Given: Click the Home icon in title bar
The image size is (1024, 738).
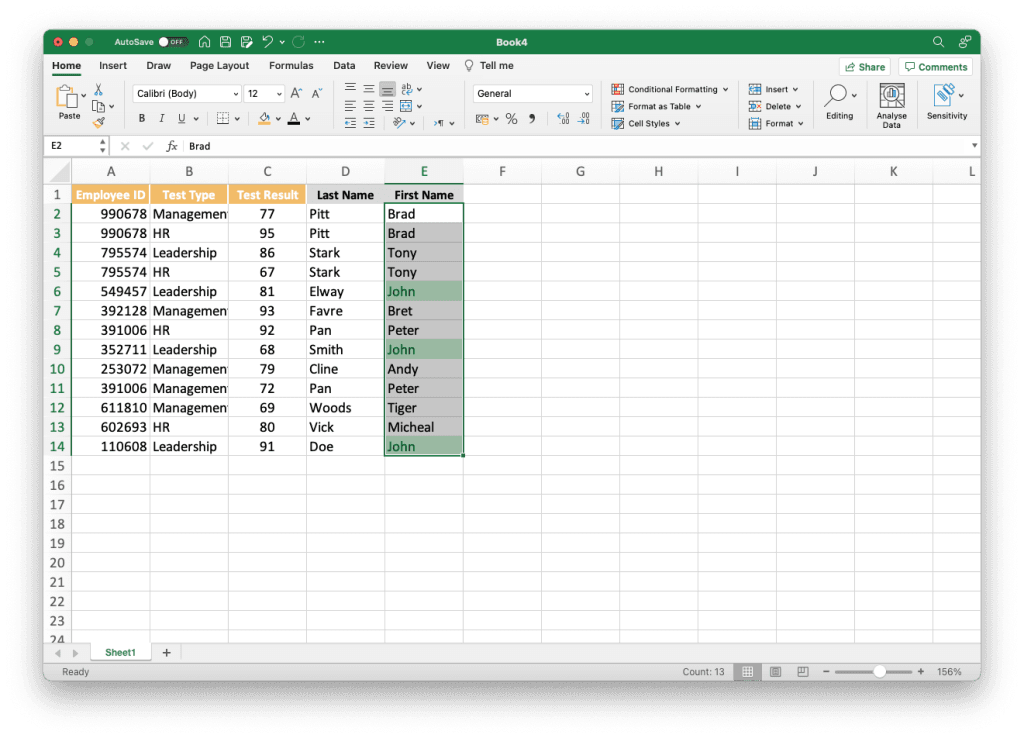Looking at the screenshot, I should coord(204,42).
